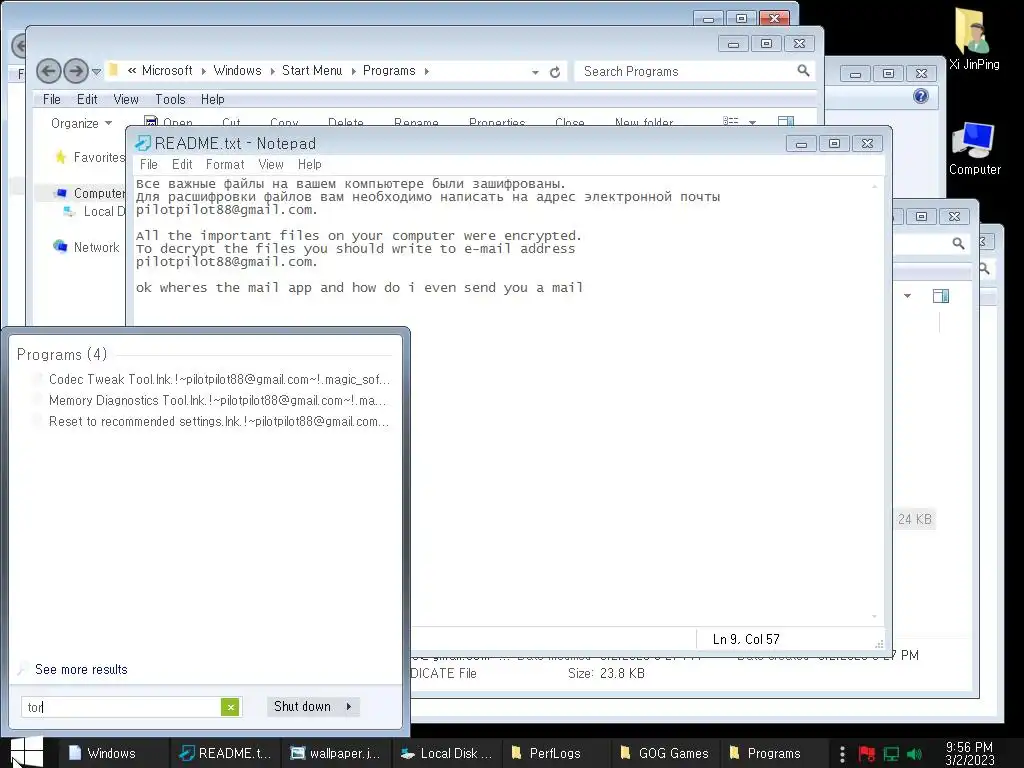1024x768 pixels.
Task: Switch to wallpaper.j... taskbar item
Action: 336,753
